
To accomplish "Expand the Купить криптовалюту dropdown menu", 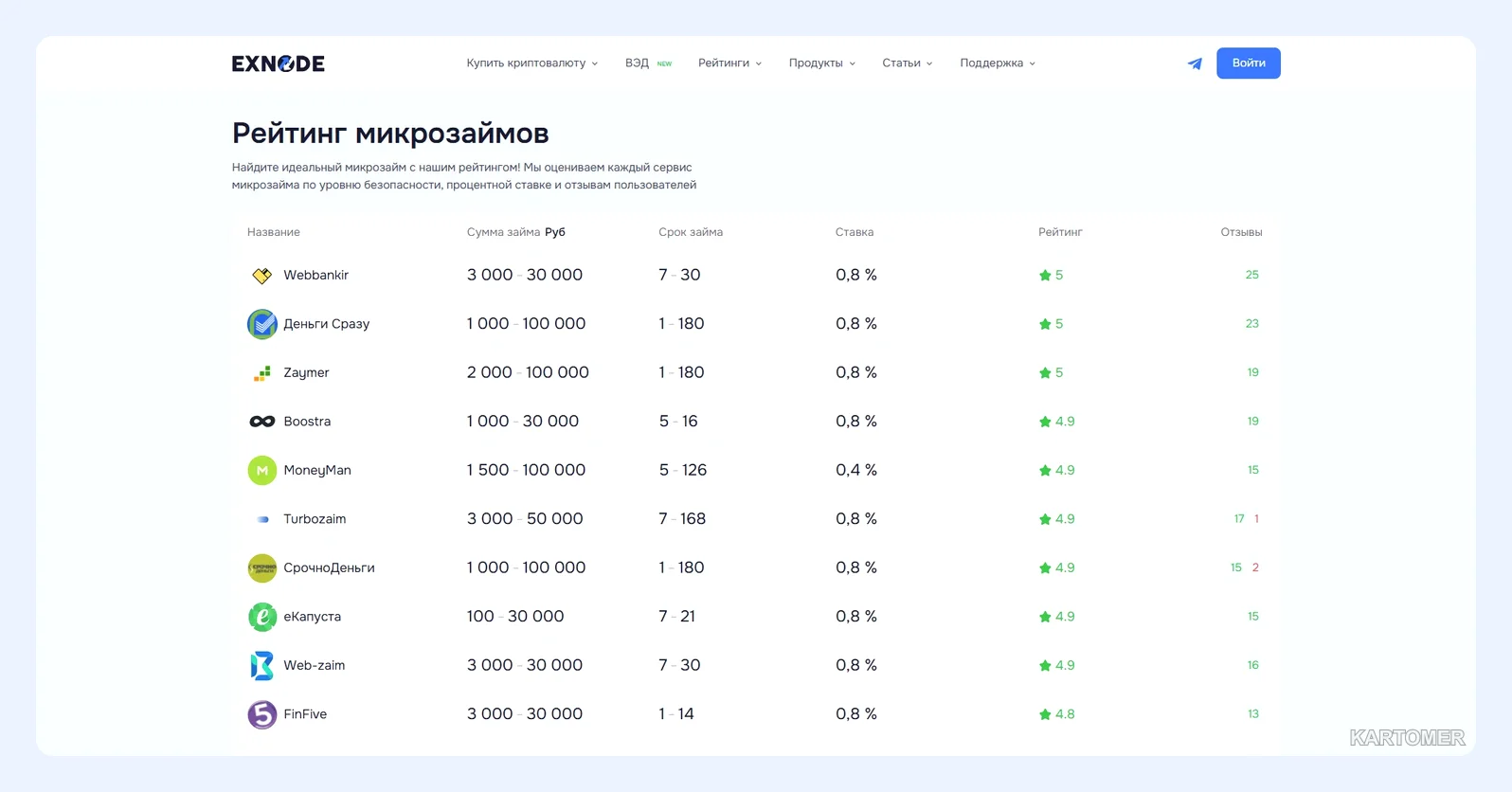I will click(x=532, y=63).
